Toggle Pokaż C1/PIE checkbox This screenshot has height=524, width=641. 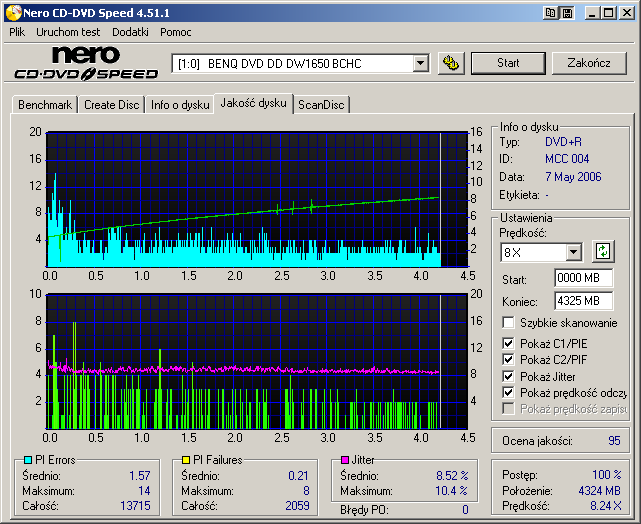coord(508,343)
